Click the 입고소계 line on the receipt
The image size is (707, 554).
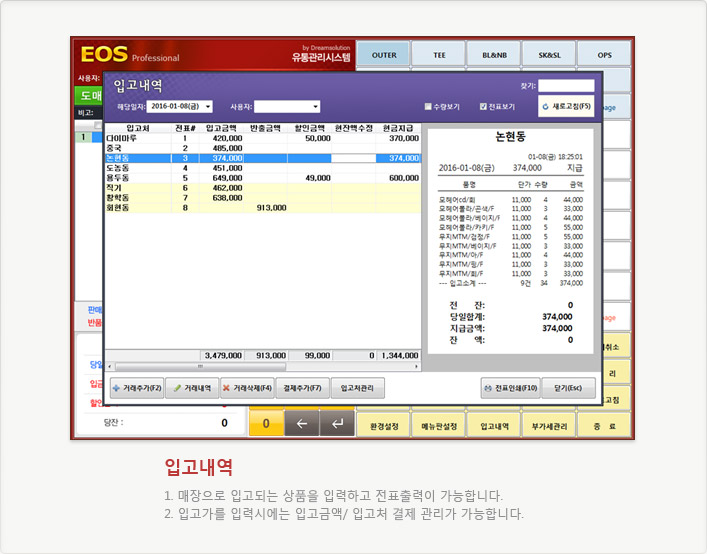click(511, 284)
